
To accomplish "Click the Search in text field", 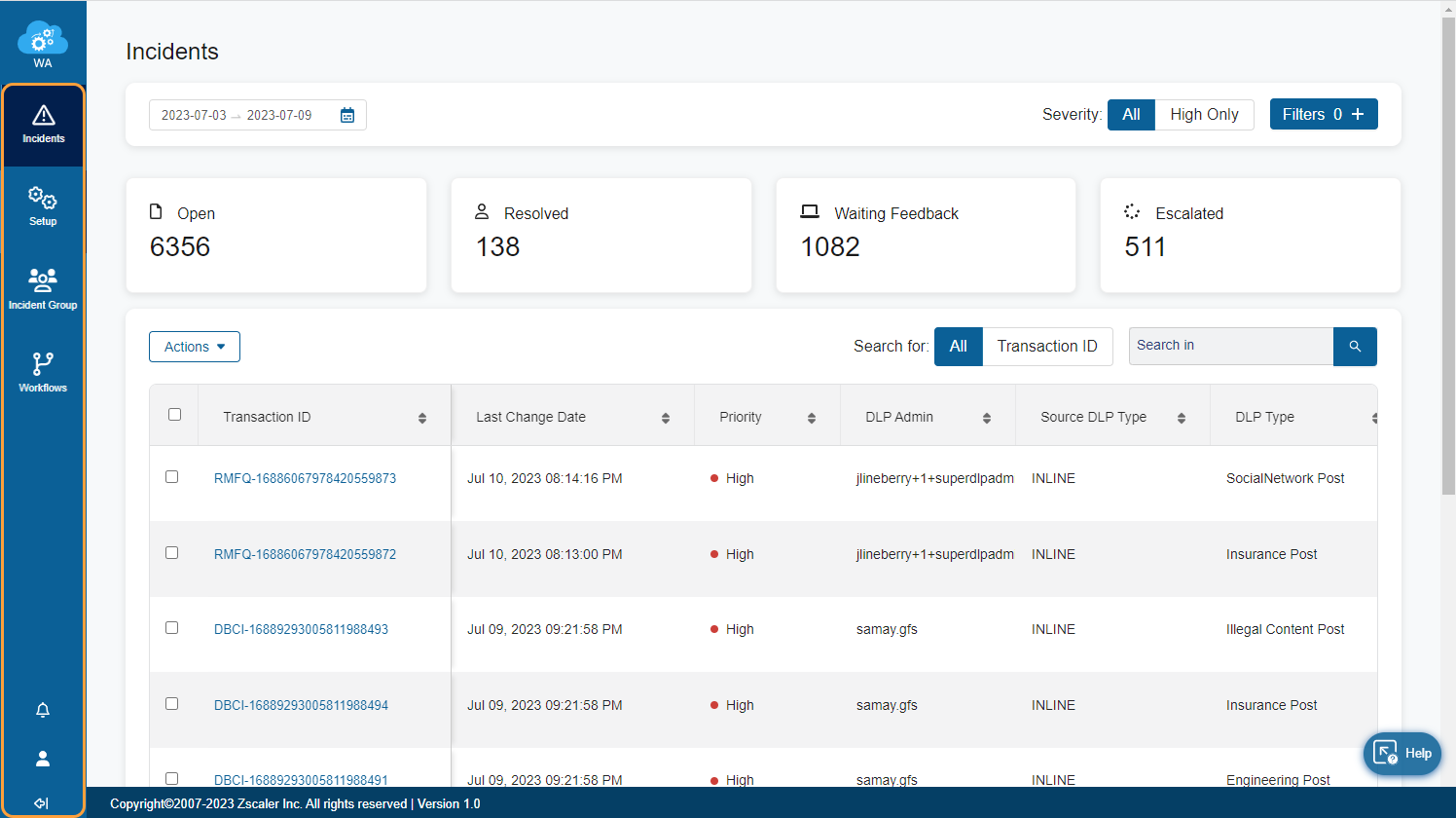I will coord(1230,347).
